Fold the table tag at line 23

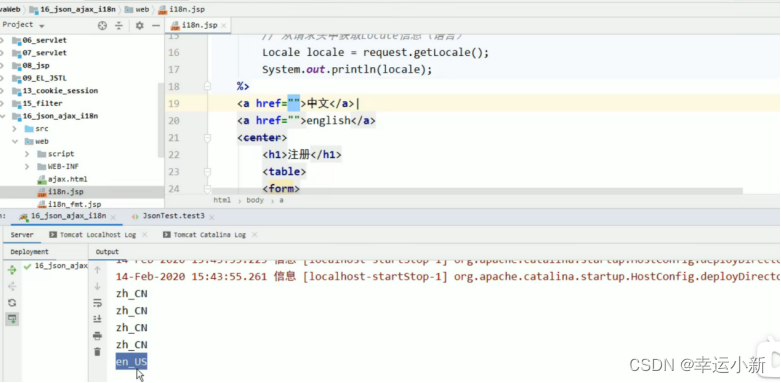[208, 172]
